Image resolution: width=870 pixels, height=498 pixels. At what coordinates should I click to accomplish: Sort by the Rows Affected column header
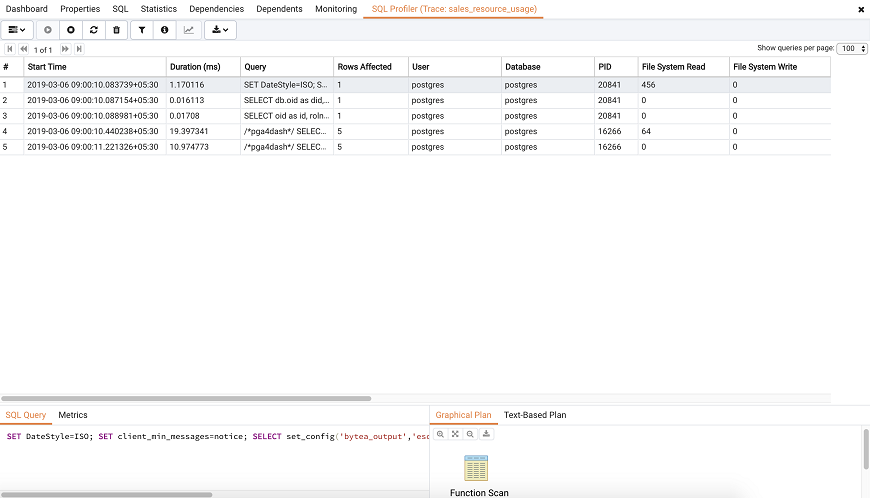click(x=371, y=67)
